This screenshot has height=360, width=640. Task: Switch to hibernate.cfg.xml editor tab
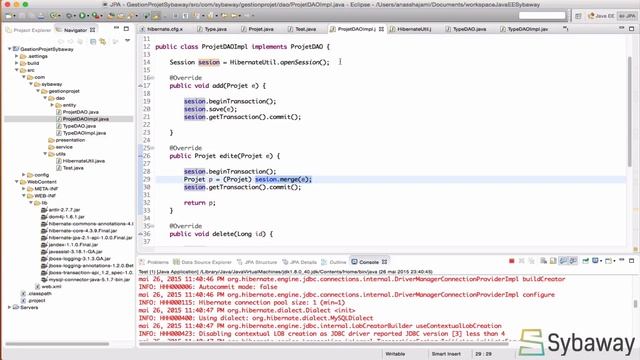click(162, 29)
